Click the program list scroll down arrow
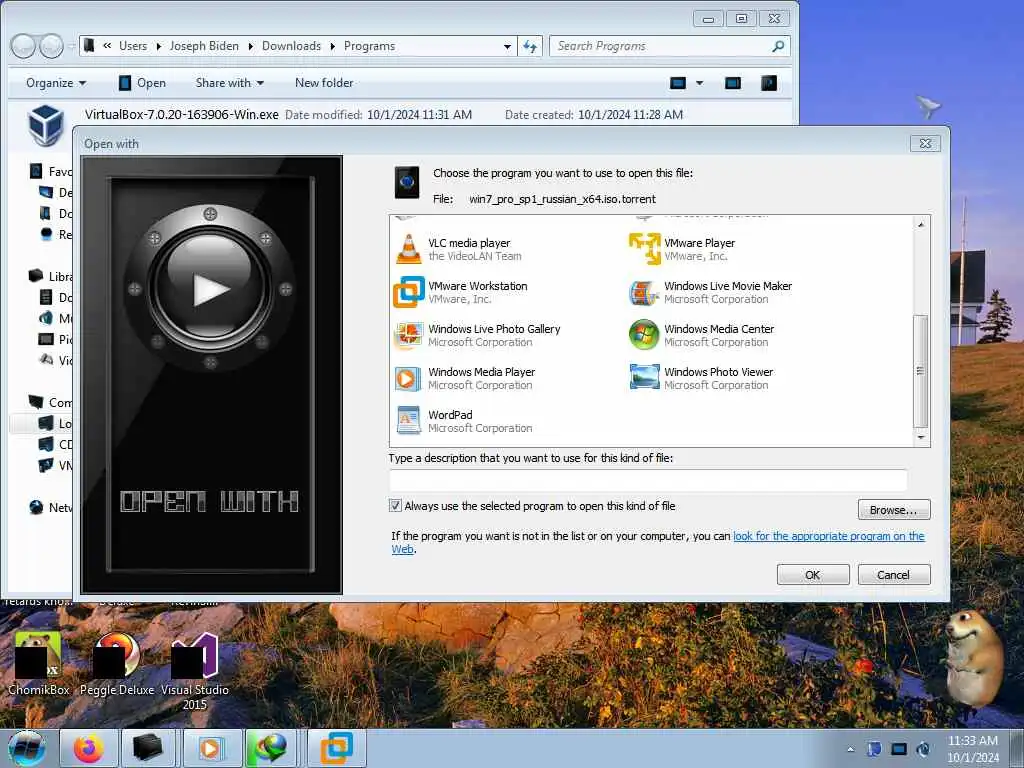The image size is (1024, 768). coord(920,438)
